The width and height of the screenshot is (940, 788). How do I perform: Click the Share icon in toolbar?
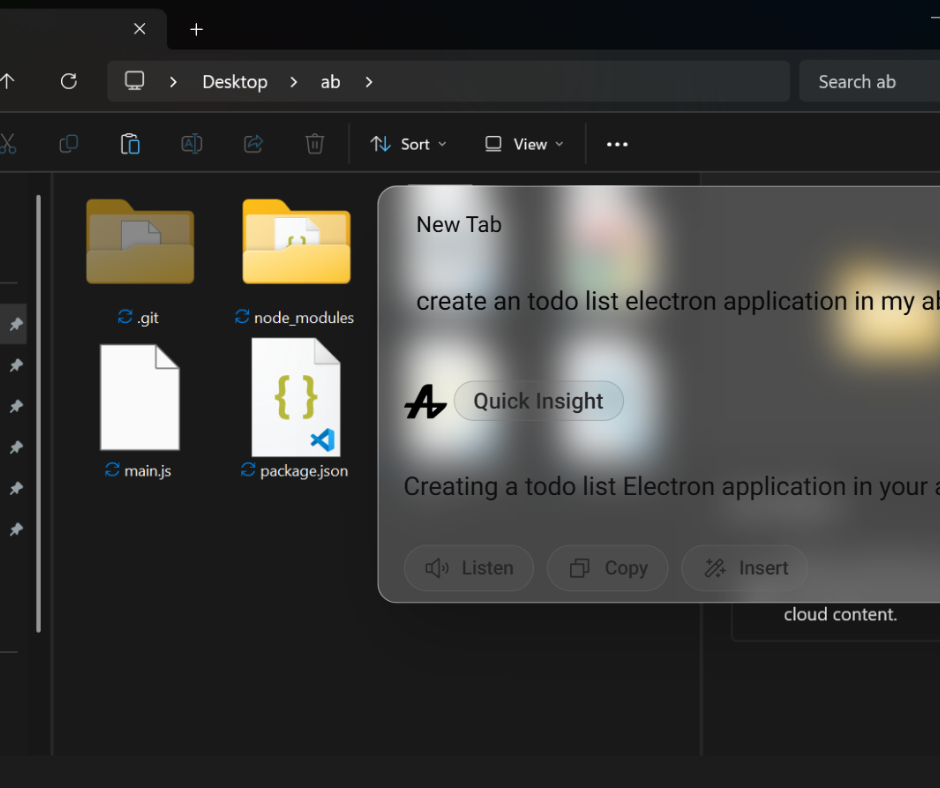(x=253, y=144)
